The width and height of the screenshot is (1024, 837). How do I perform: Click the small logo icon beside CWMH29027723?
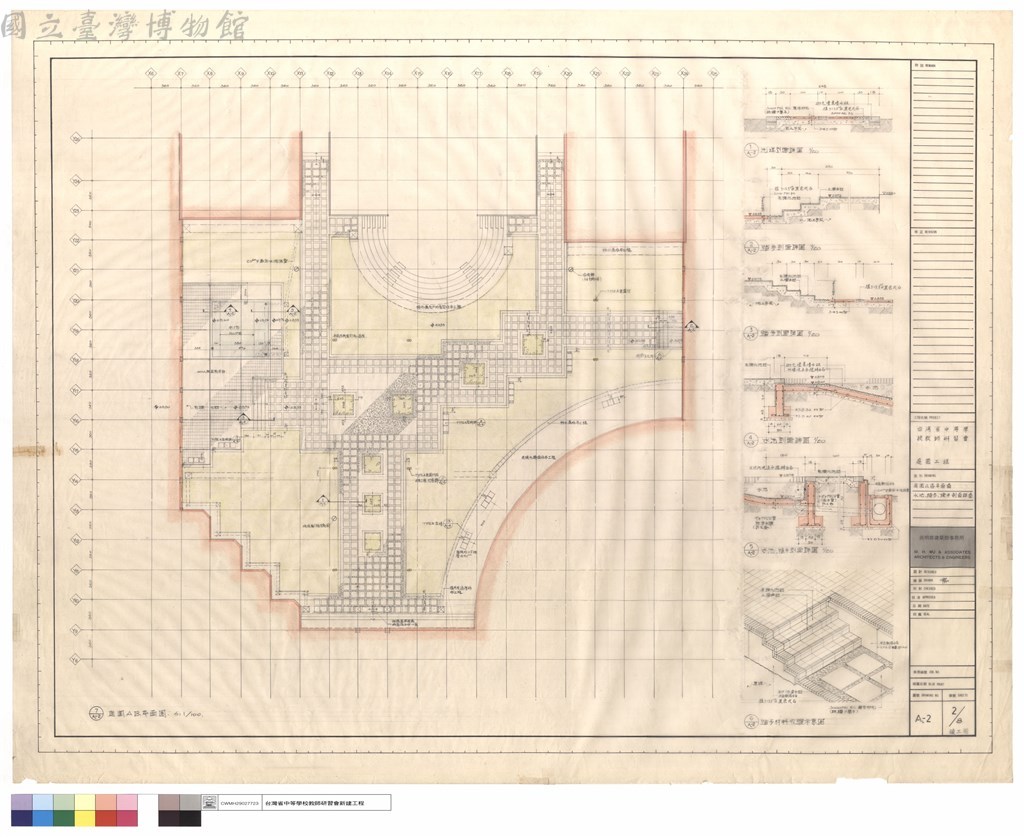pyautogui.click(x=210, y=802)
